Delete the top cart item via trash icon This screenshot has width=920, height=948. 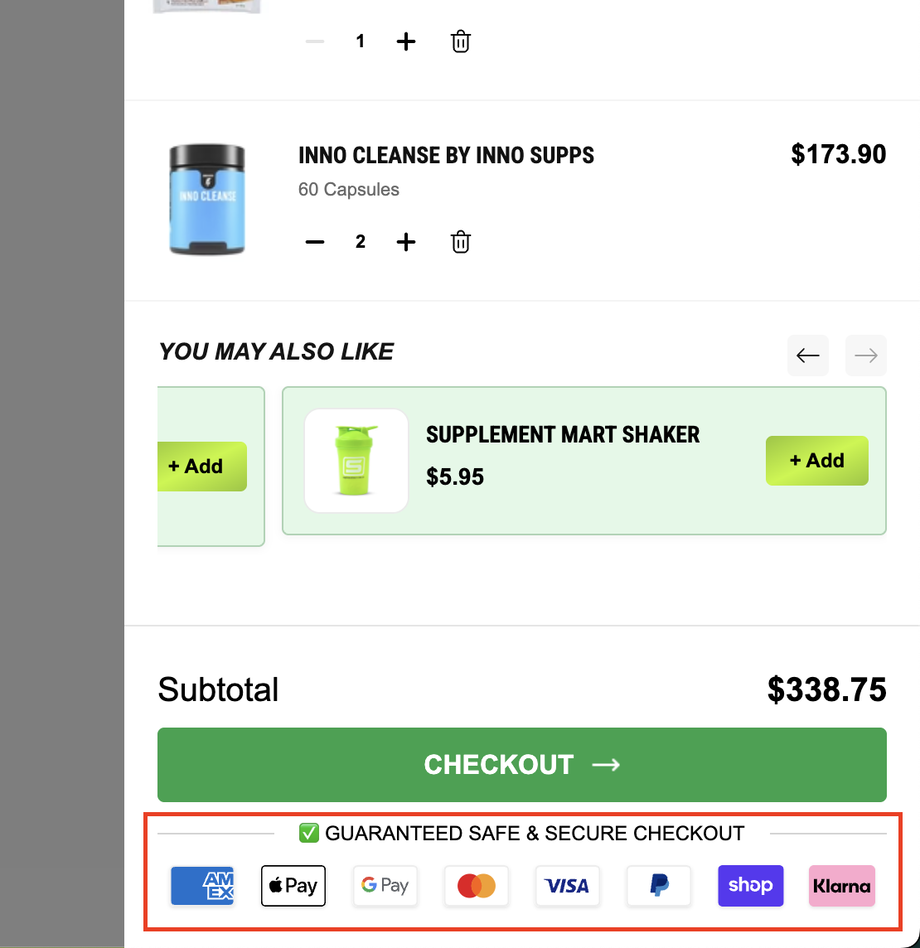coord(460,41)
